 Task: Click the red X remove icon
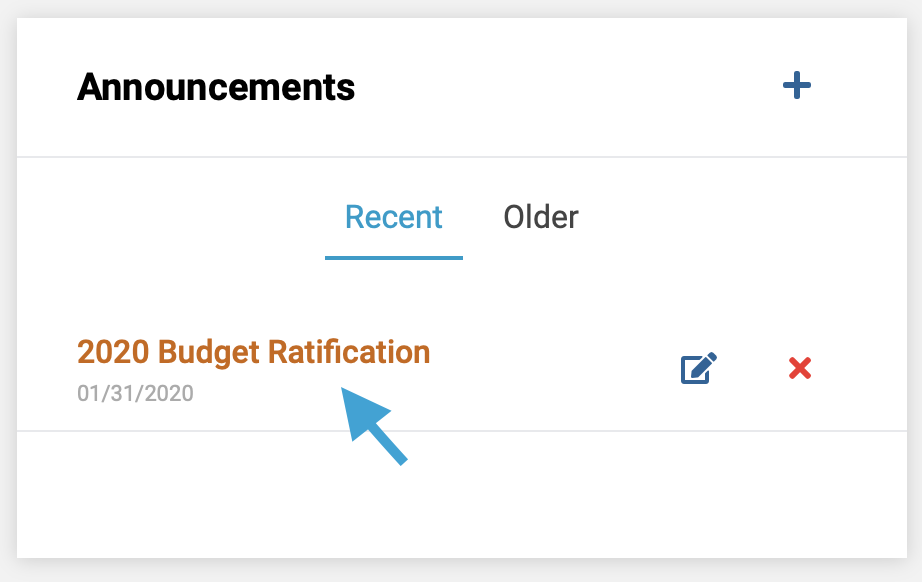pyautogui.click(x=800, y=369)
